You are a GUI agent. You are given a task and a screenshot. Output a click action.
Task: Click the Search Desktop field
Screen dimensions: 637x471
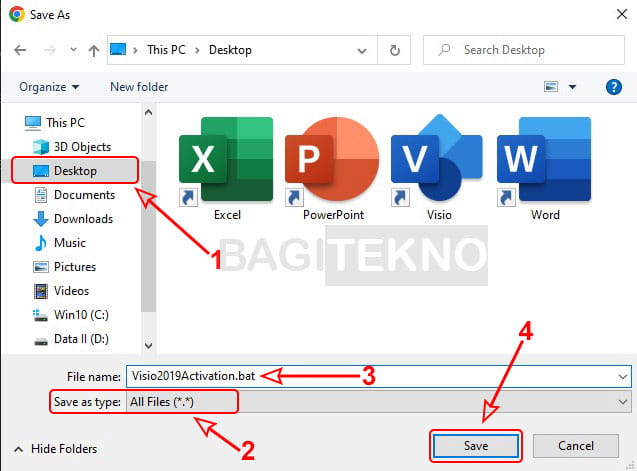coord(524,50)
